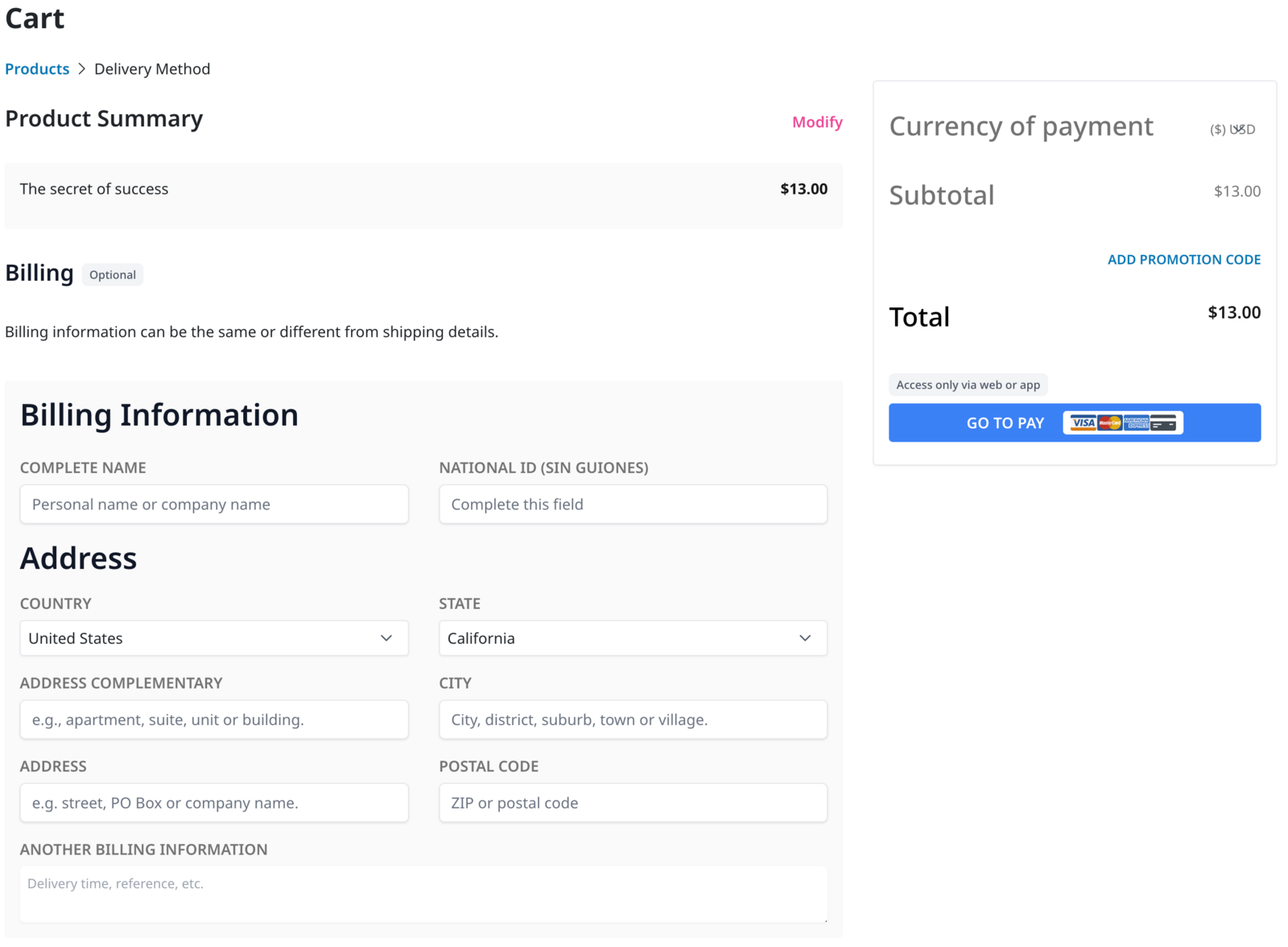1288x947 pixels.
Task: Click the City input field
Action: [633, 719]
